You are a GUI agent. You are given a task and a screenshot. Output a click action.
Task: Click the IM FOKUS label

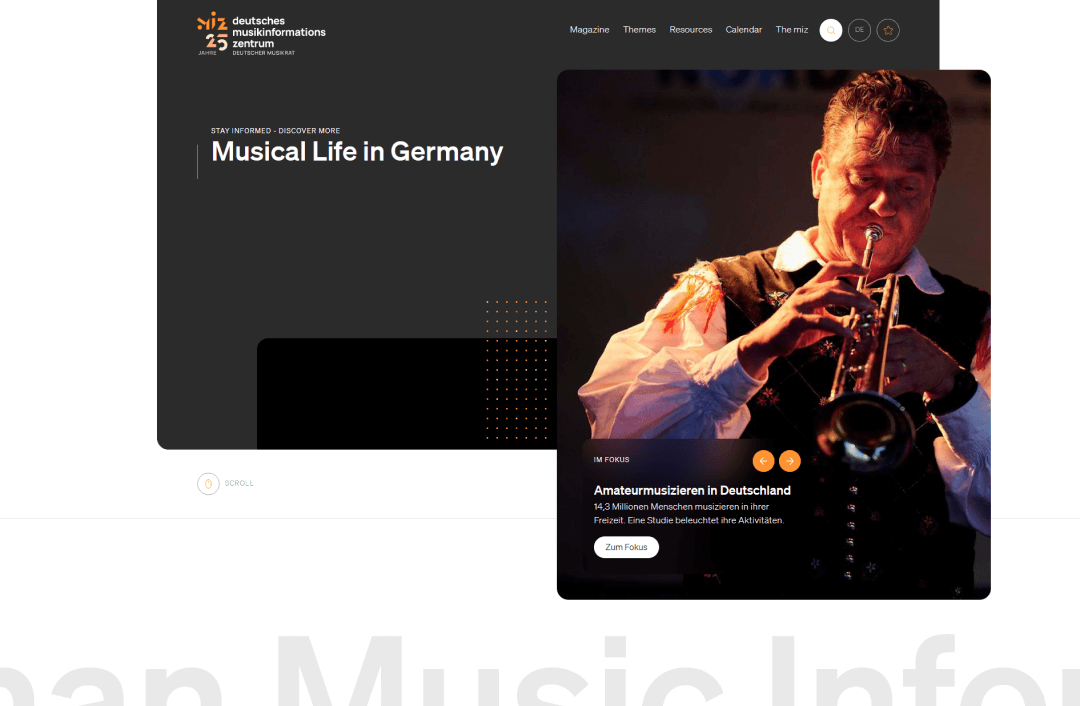612,459
